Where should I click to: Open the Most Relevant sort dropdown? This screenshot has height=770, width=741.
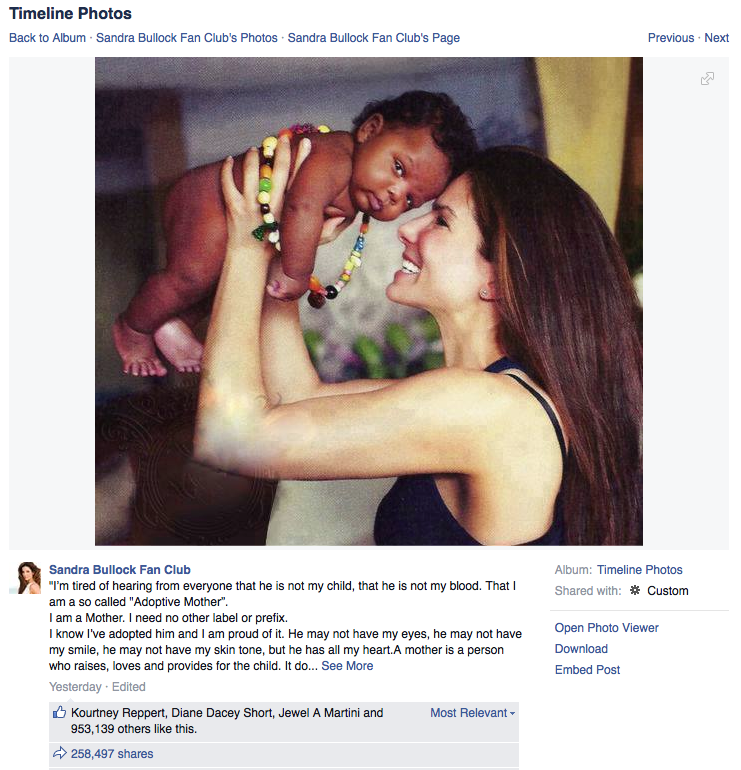(x=472, y=713)
